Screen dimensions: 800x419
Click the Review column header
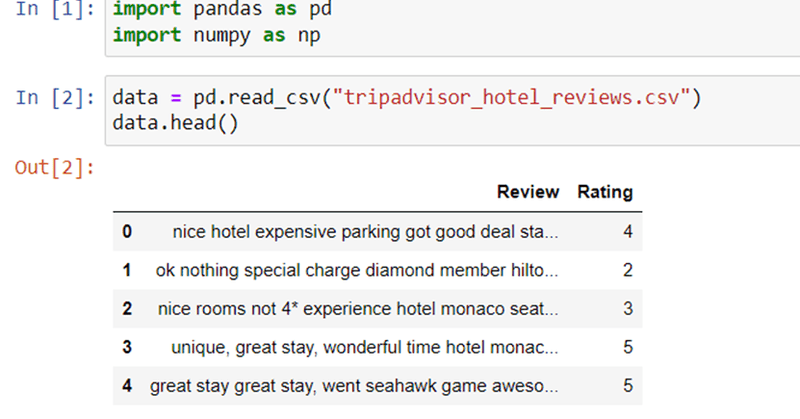(528, 192)
